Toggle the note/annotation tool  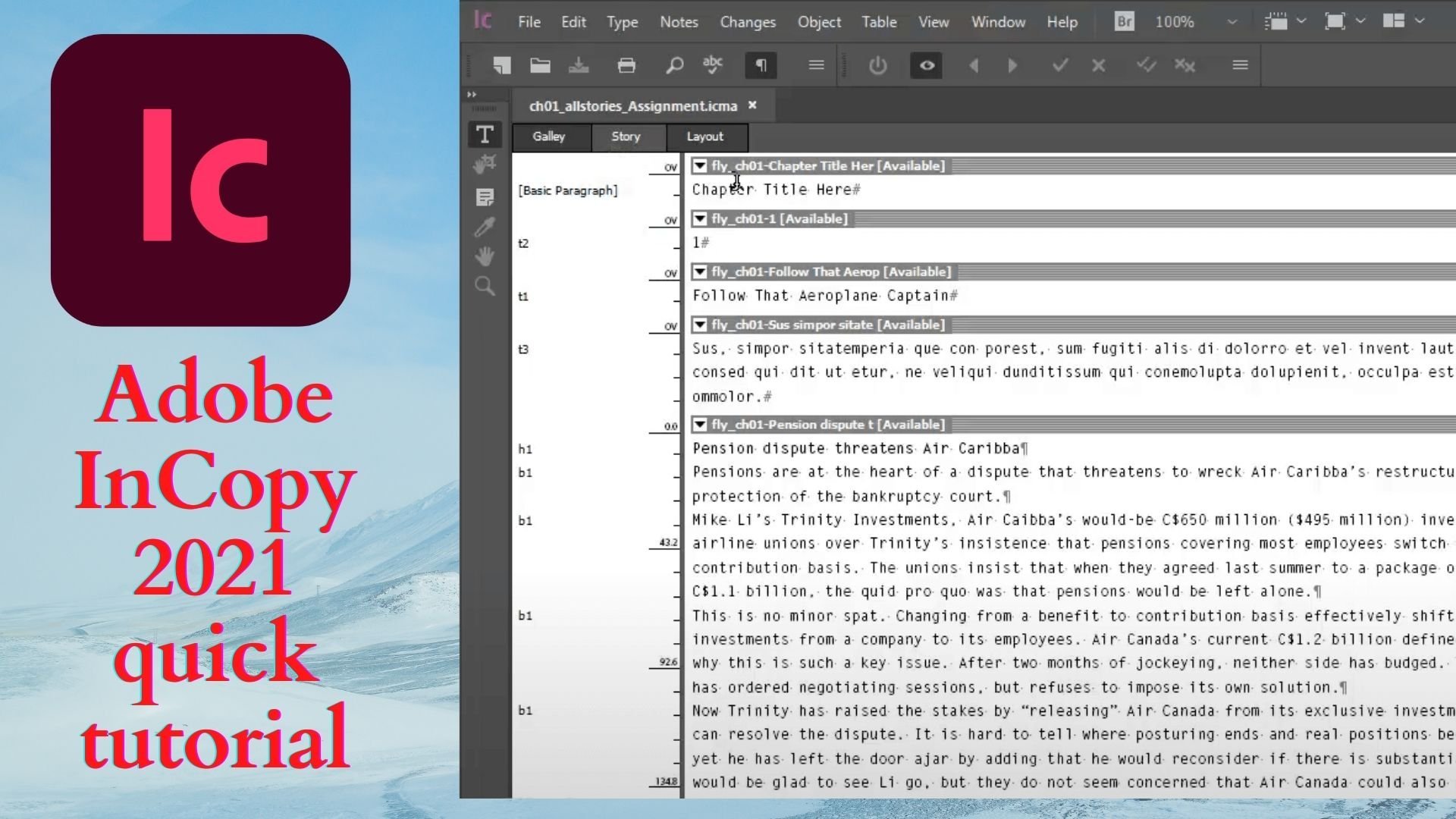tap(485, 197)
